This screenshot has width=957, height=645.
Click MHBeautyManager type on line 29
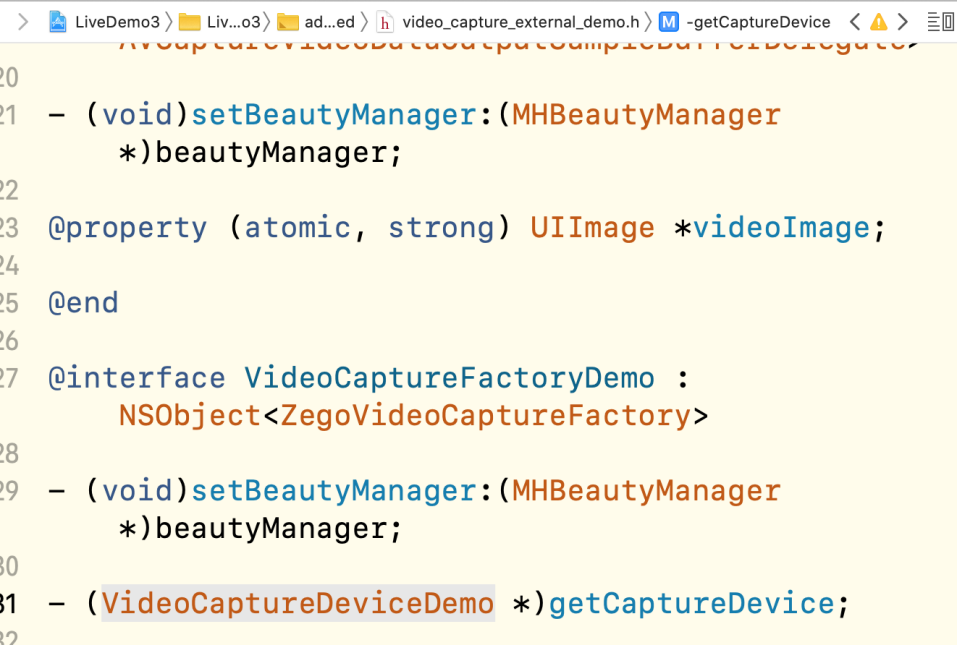646,491
